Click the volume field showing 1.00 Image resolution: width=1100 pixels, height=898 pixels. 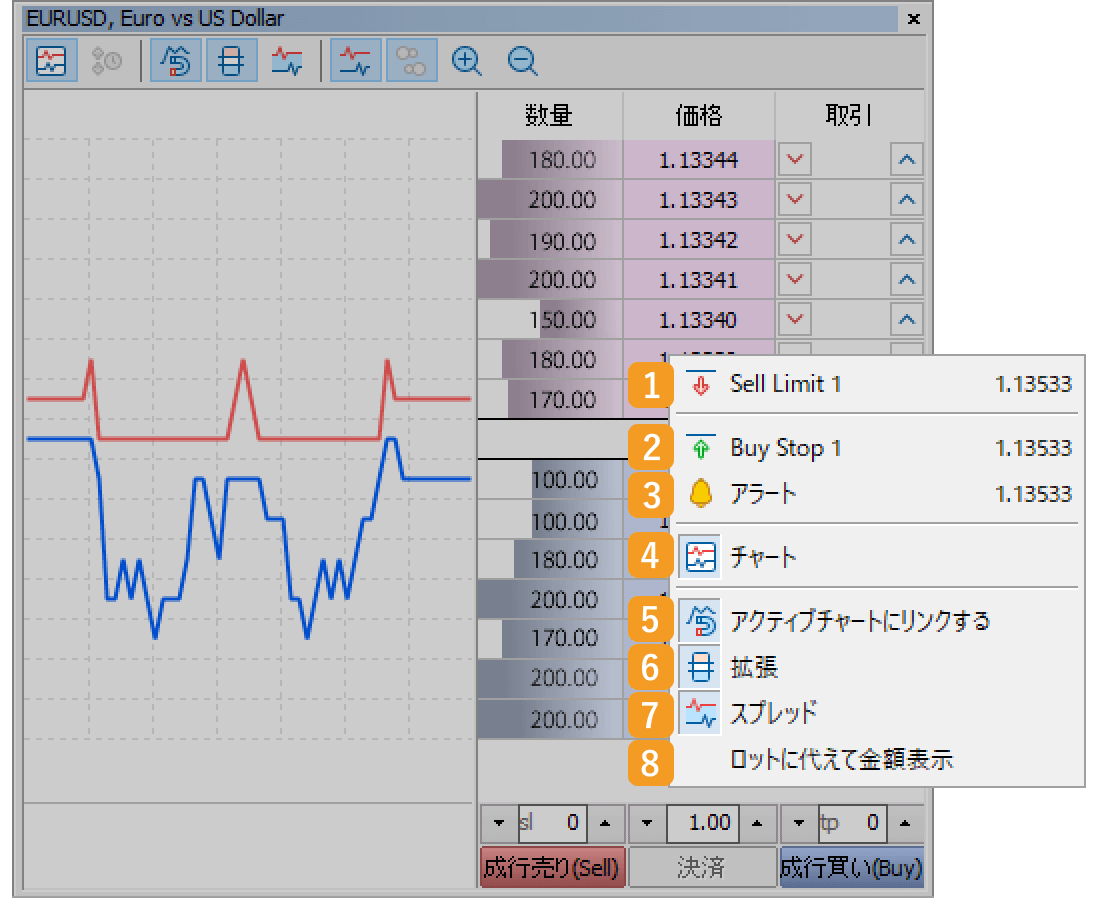pos(703,823)
